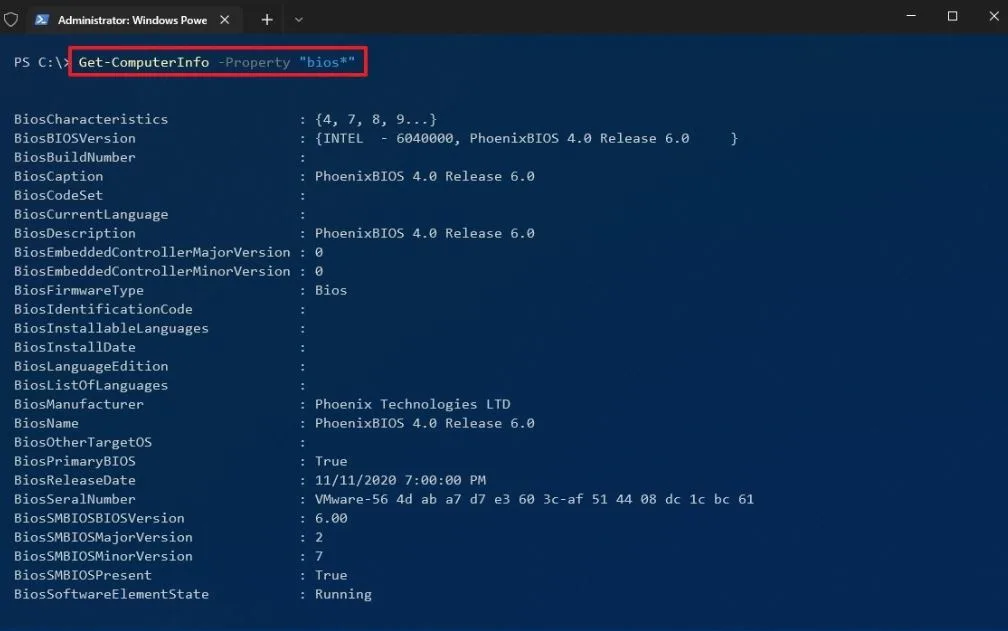The height and width of the screenshot is (631, 1008).
Task: Click the "bios*" string argument
Action: pos(327,62)
